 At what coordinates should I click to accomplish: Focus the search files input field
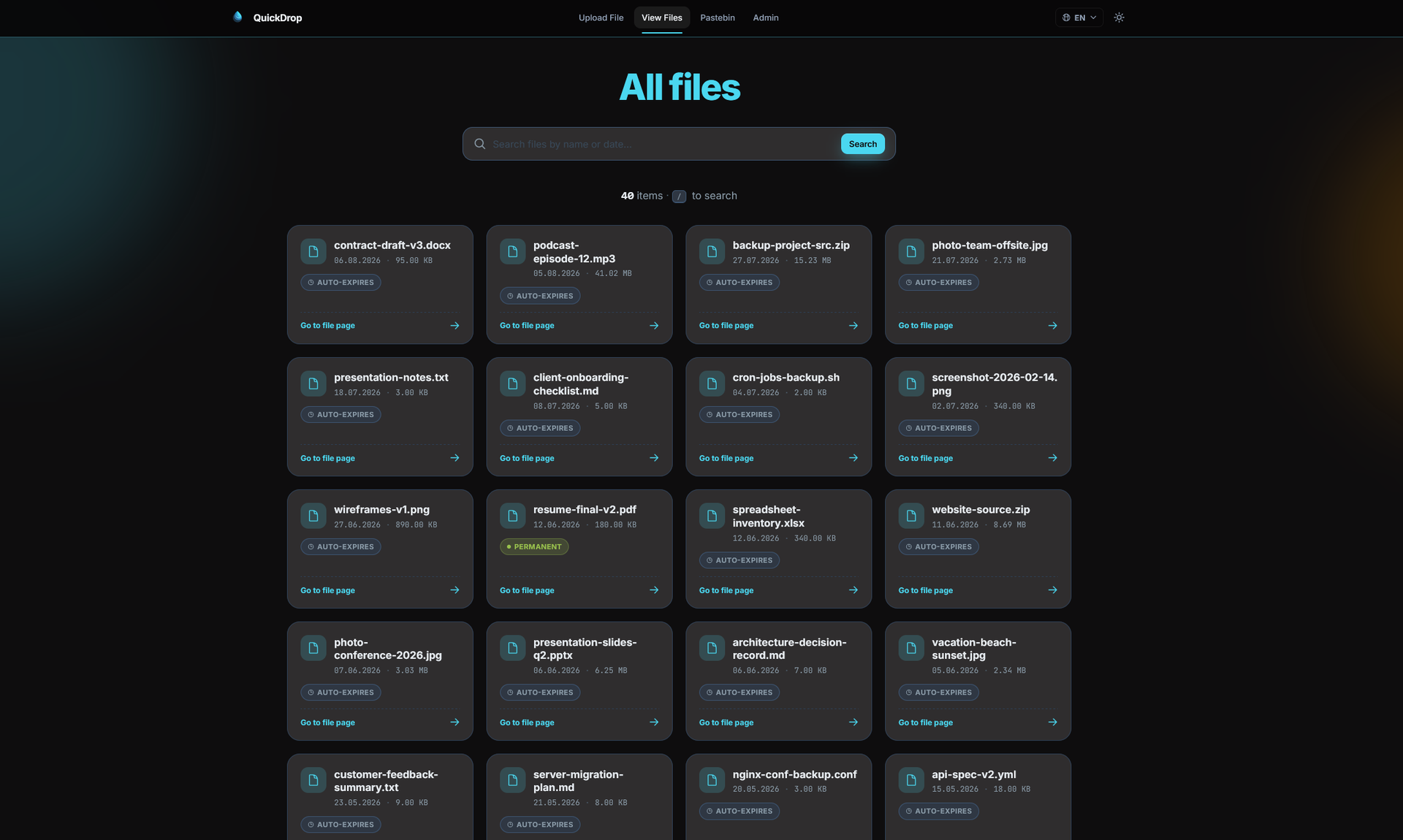click(662, 144)
